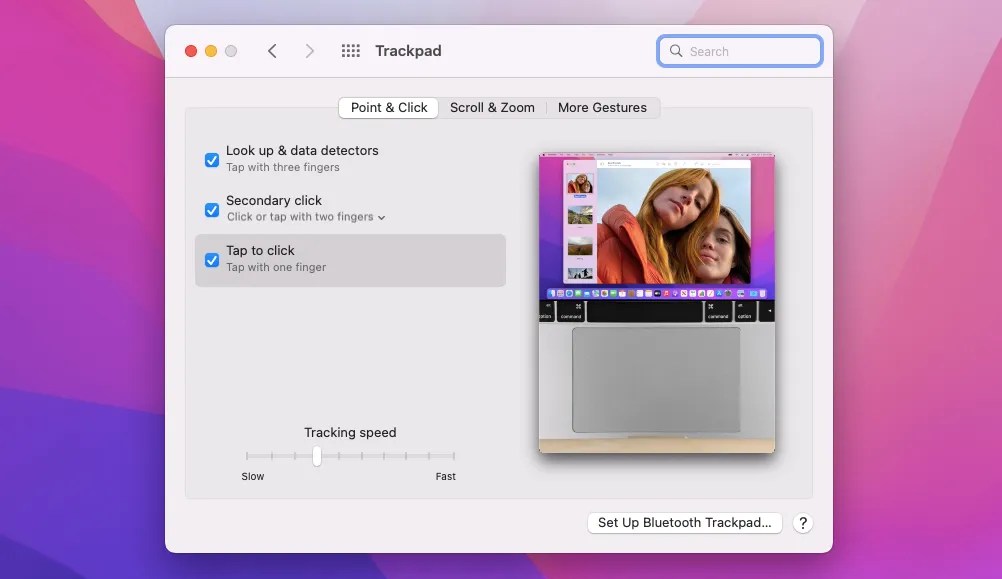
Task: Click the back navigation chevron
Action: click(x=272, y=50)
